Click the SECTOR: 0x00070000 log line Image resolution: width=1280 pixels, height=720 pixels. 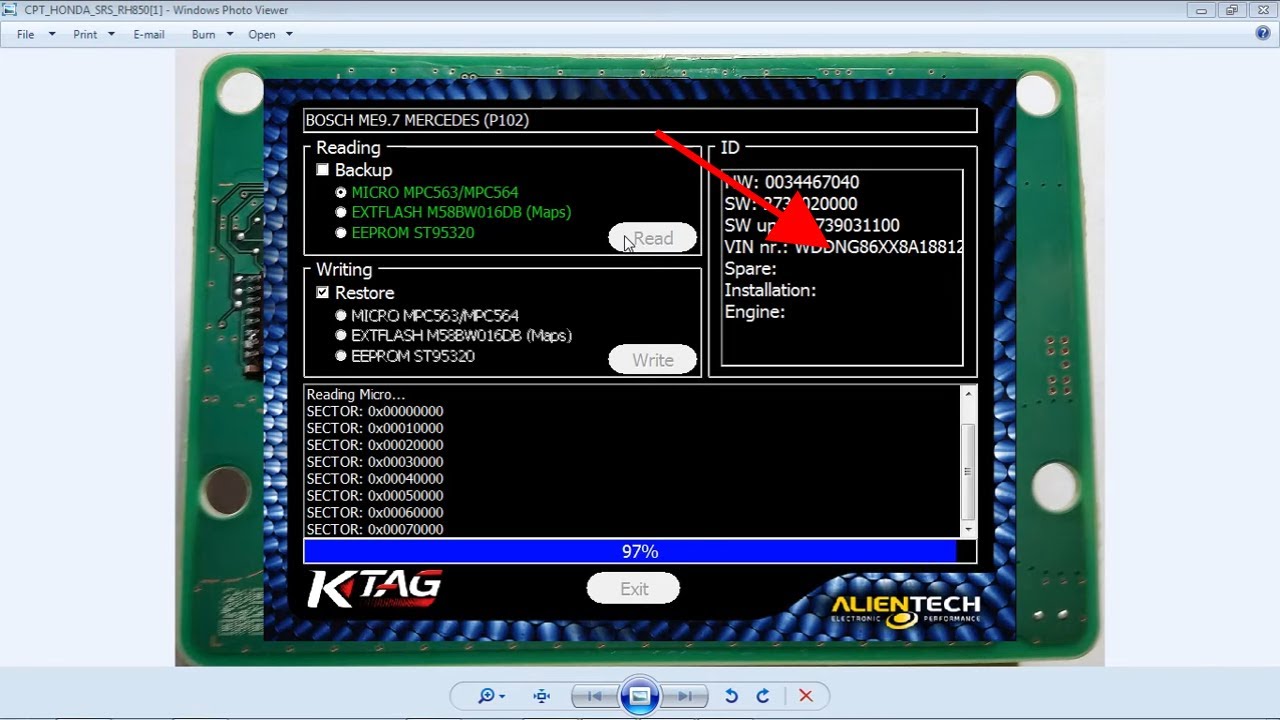click(x=375, y=529)
